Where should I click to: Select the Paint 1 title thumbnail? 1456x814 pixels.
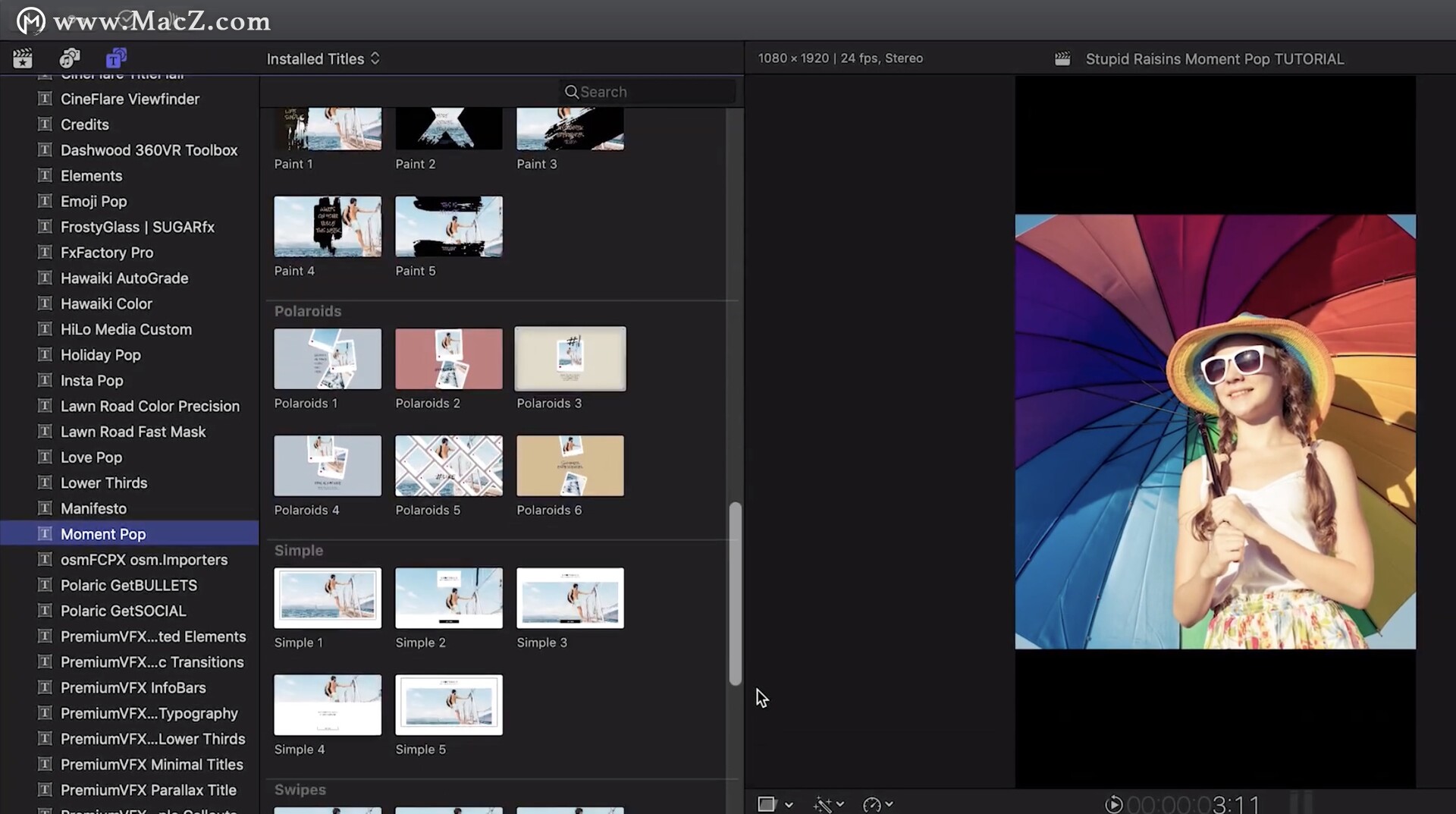coord(328,128)
